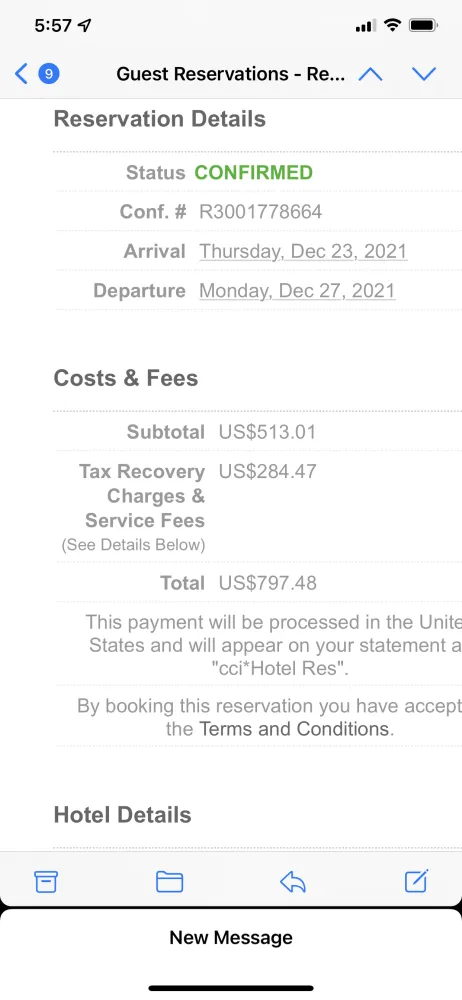Select confirmation number R3001778664
Viewport: 462px width, 1000px height.
tap(260, 212)
